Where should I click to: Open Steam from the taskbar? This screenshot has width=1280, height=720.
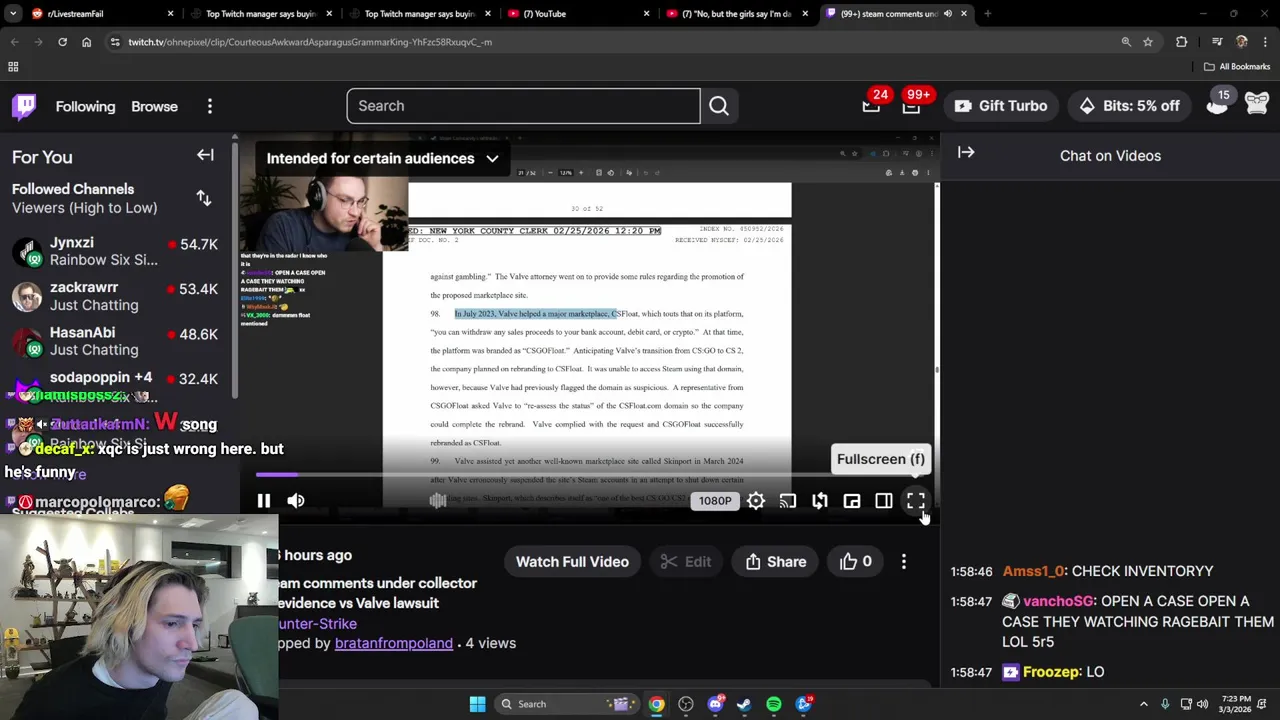point(744,704)
